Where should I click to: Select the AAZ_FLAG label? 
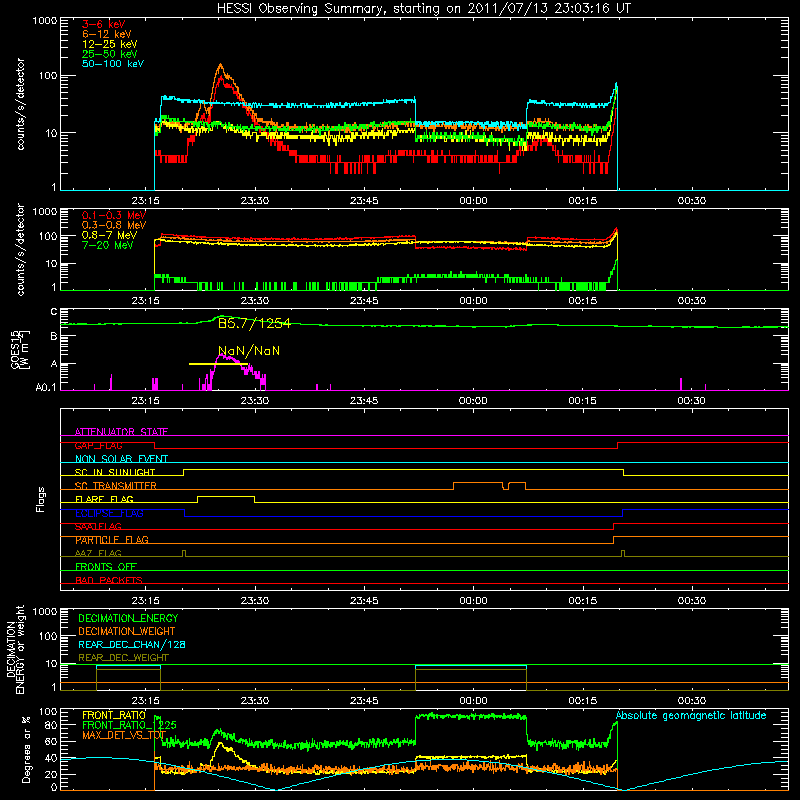(x=98, y=554)
